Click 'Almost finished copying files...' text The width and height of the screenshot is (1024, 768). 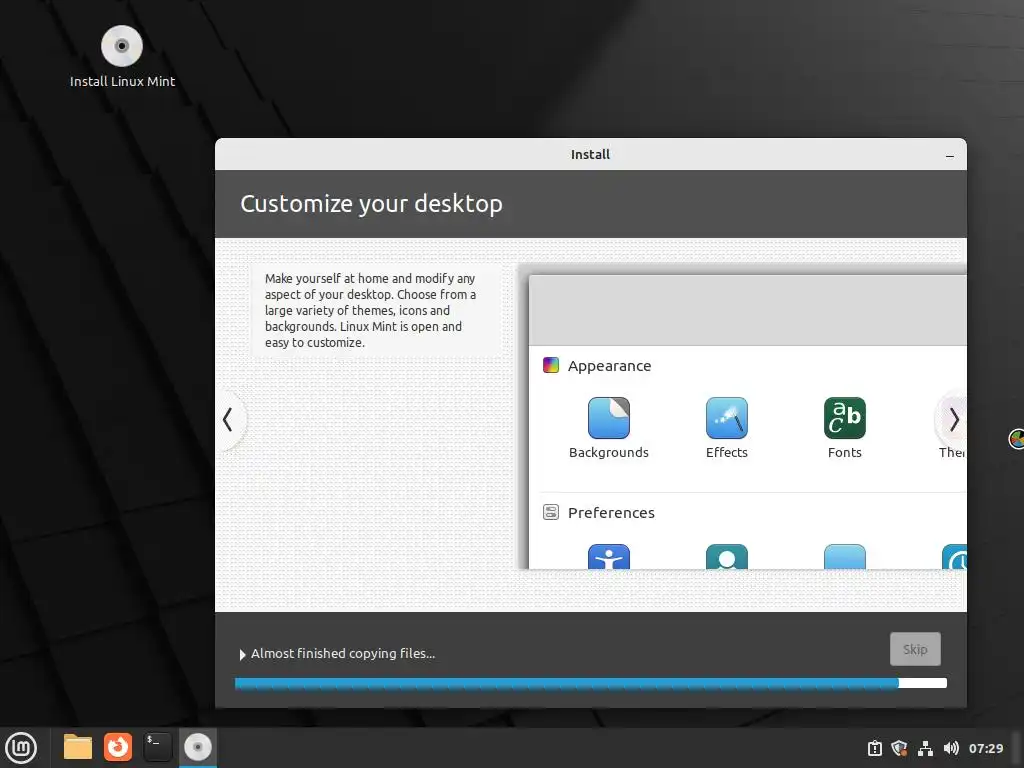343,653
